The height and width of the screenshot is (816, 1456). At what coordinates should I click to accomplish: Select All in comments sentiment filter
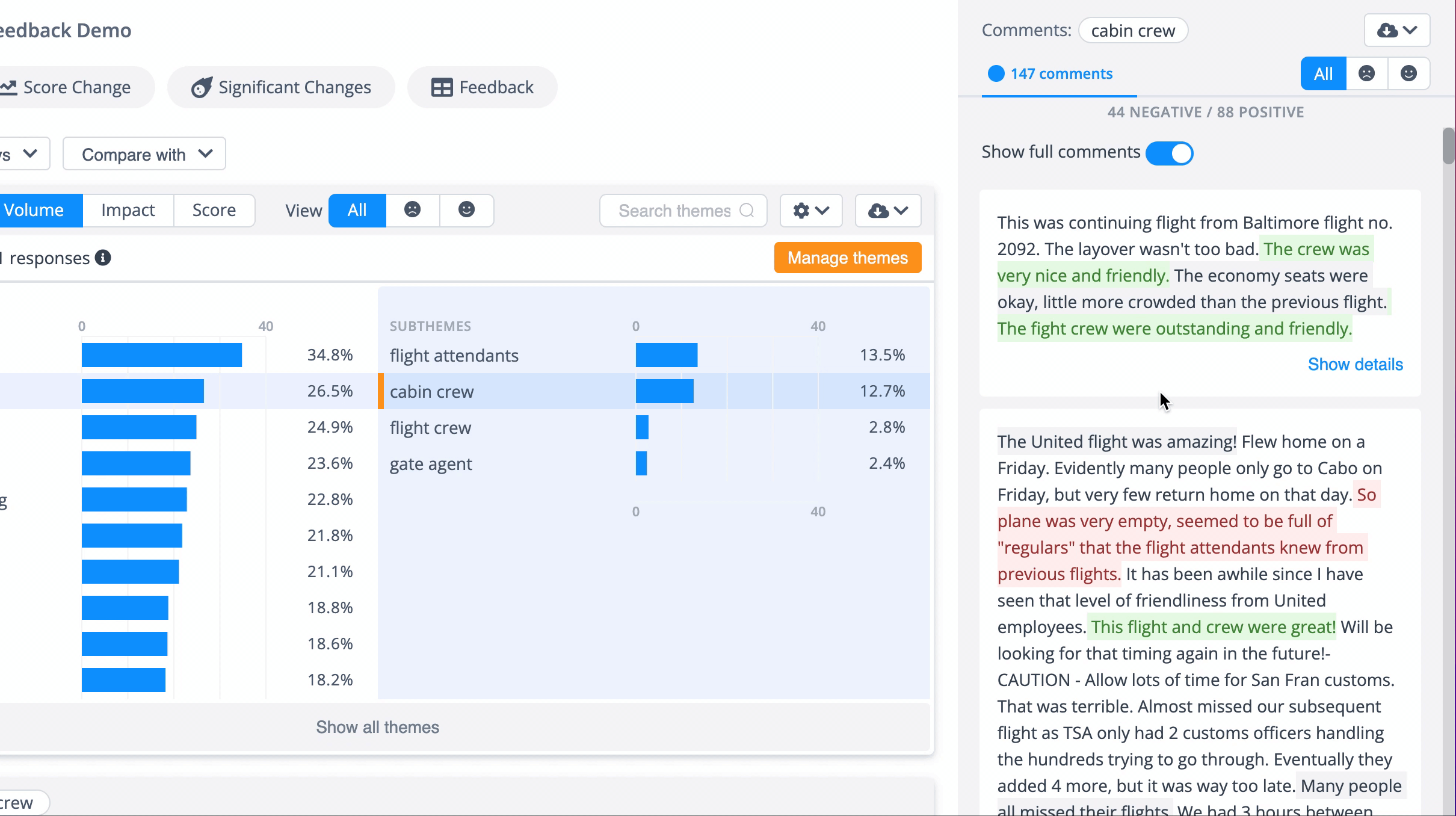coord(1323,74)
